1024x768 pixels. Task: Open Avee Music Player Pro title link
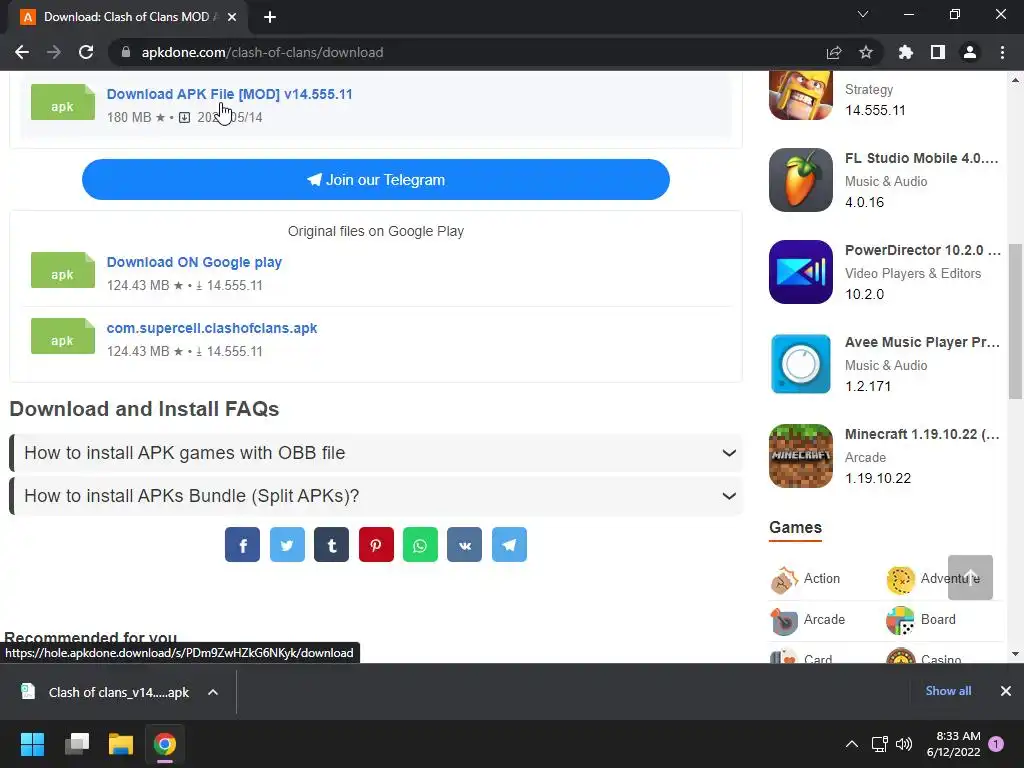point(922,342)
